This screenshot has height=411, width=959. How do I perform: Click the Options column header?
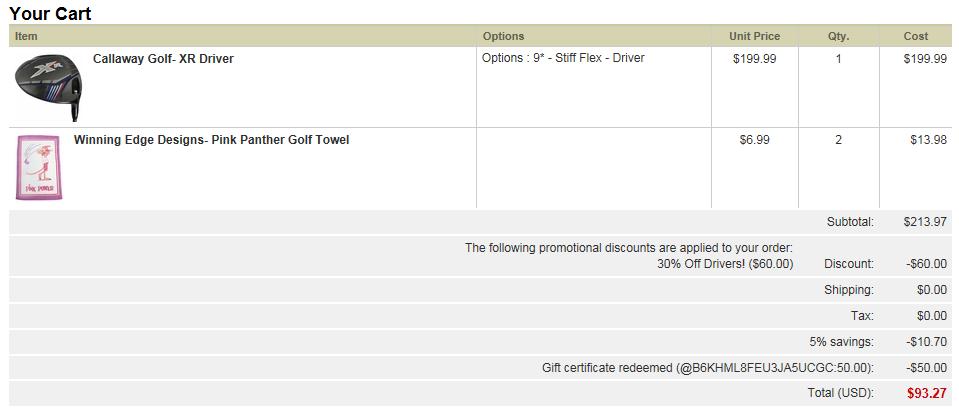pos(503,36)
